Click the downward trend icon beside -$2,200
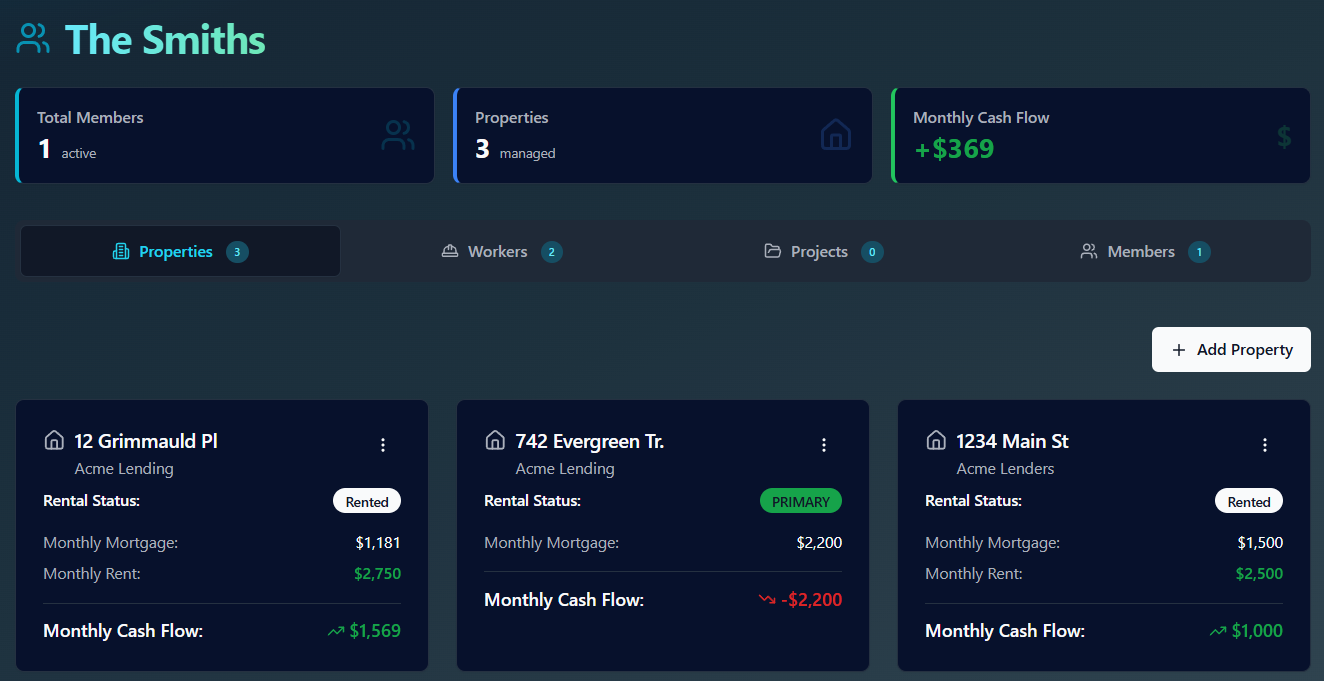Image resolution: width=1324 pixels, height=681 pixels. pyautogui.click(x=767, y=600)
